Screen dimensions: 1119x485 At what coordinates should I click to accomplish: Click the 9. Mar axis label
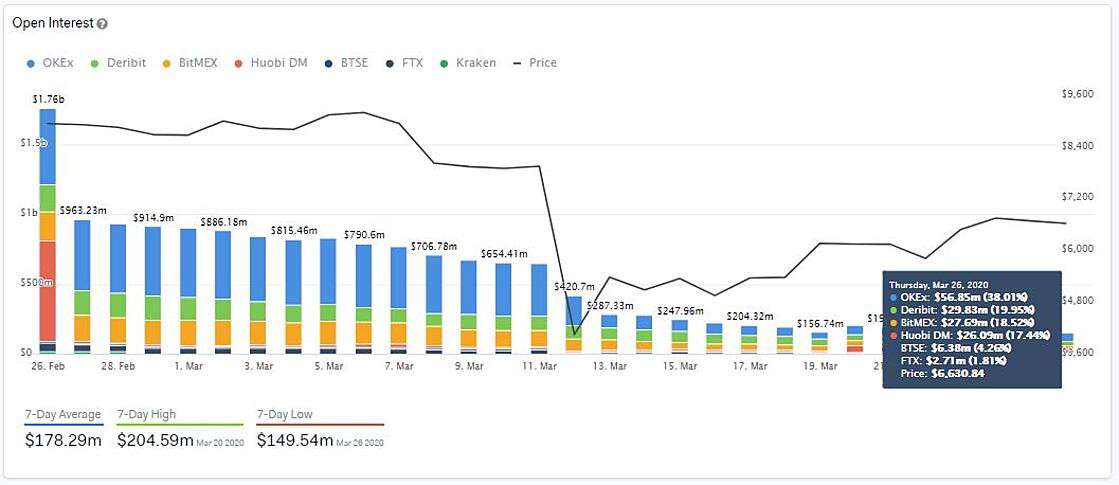point(469,366)
